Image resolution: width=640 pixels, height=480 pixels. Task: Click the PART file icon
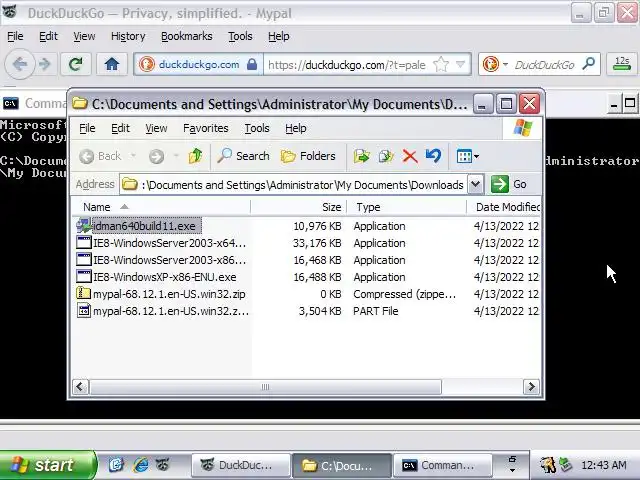click(x=84, y=311)
